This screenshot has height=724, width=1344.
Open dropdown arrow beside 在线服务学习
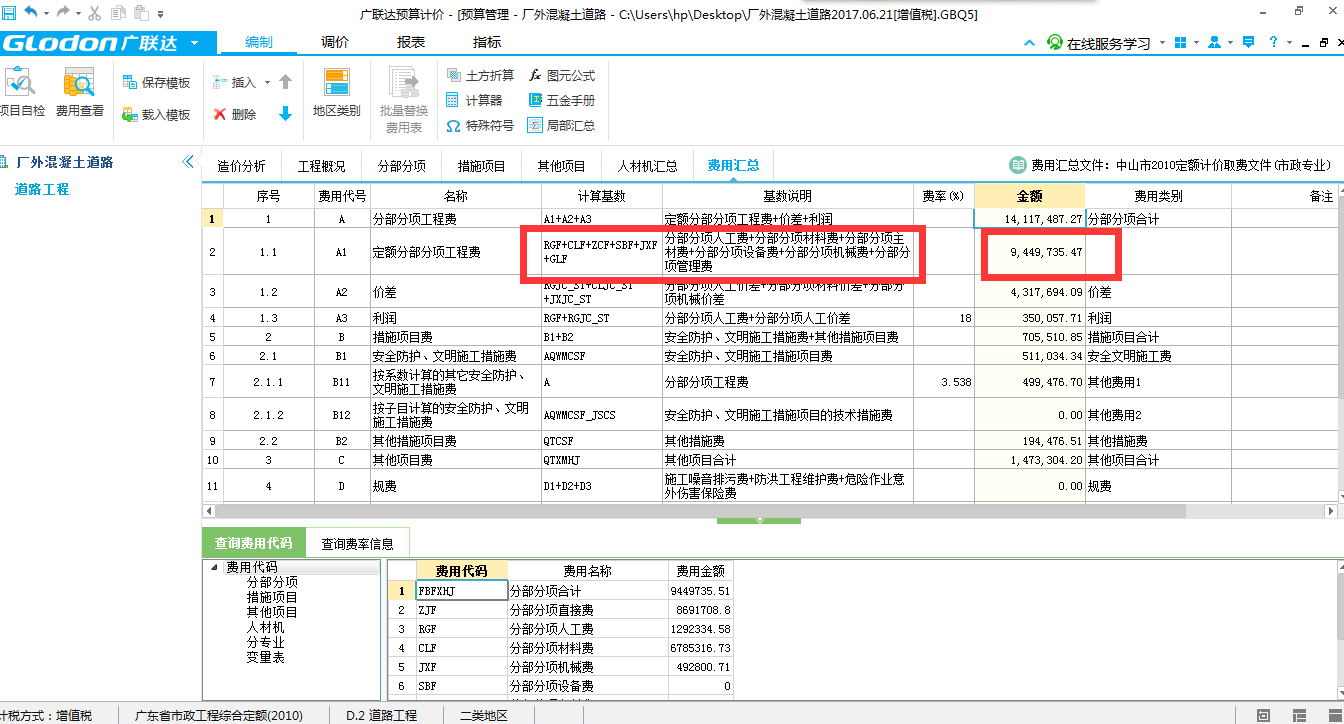click(1162, 43)
